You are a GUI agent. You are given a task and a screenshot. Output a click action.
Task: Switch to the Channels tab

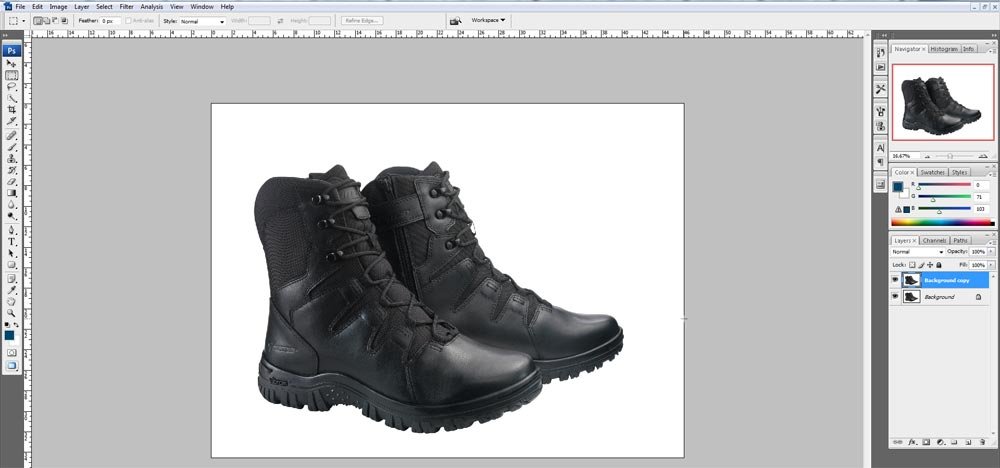click(934, 240)
